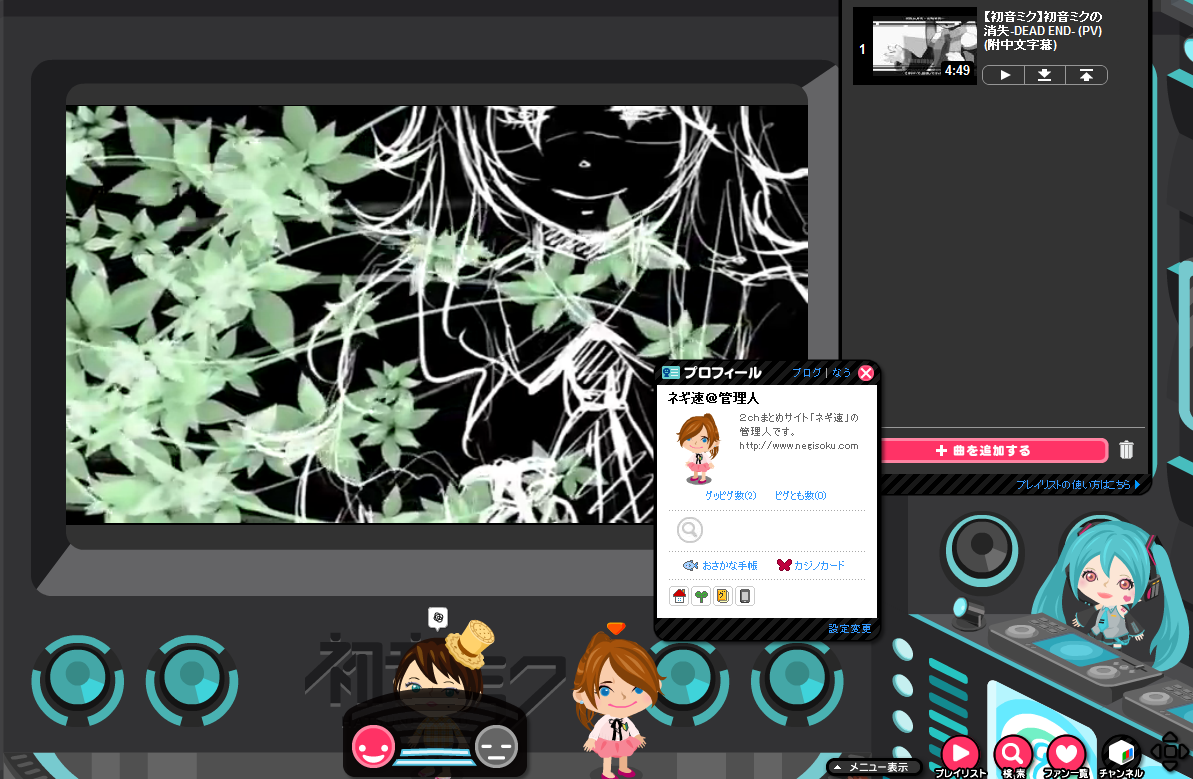
Task: Open the プレイリストの使い方はこちら help link
Action: (x=1078, y=485)
